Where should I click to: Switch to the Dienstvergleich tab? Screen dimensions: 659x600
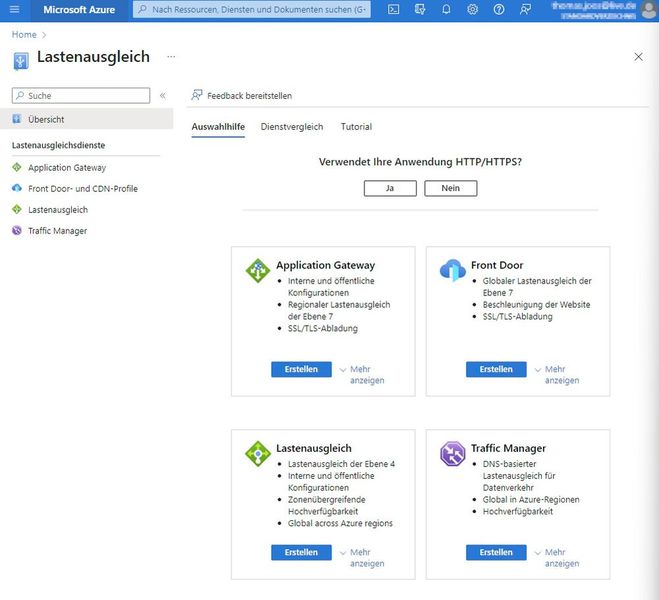click(x=292, y=126)
